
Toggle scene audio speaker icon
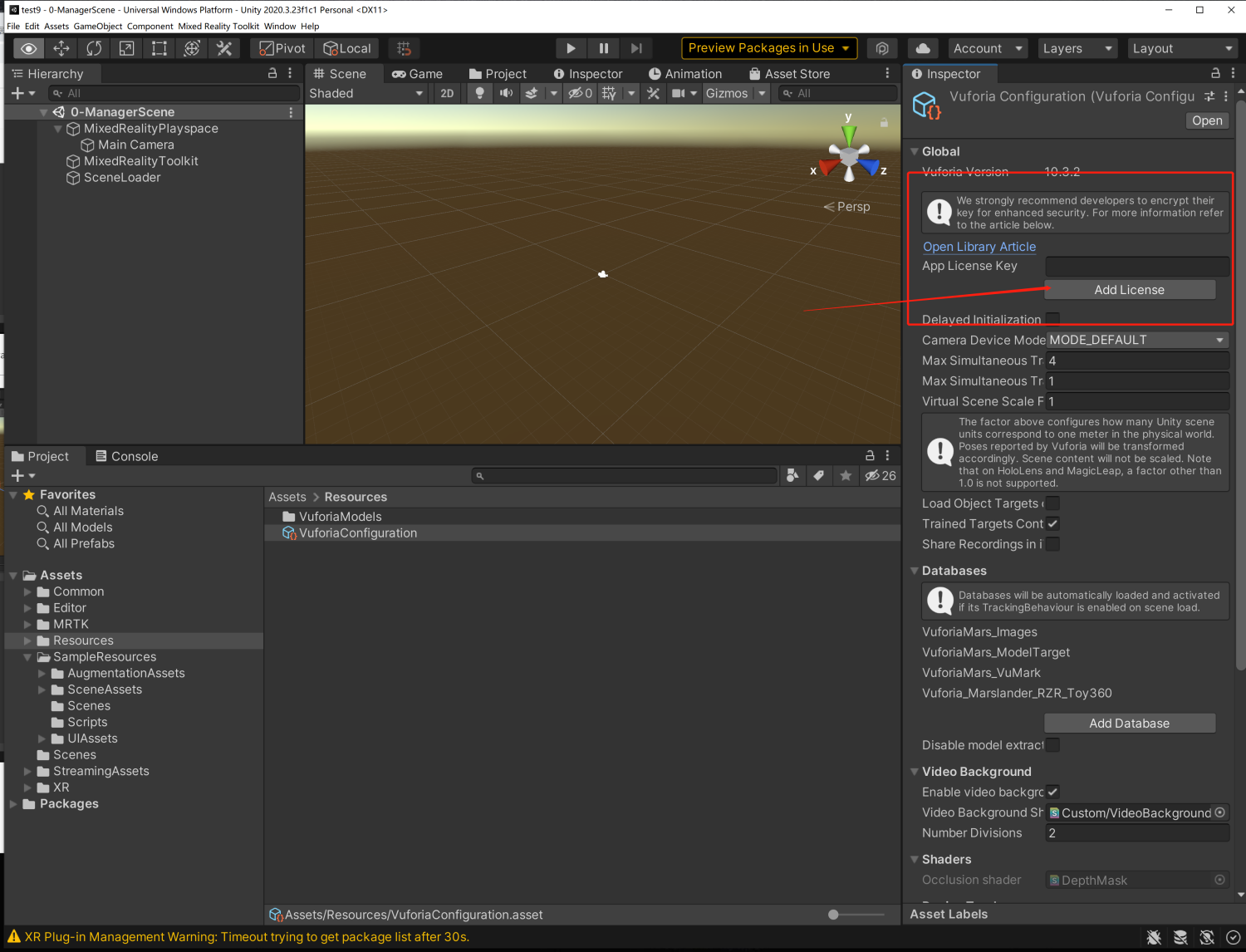505,93
